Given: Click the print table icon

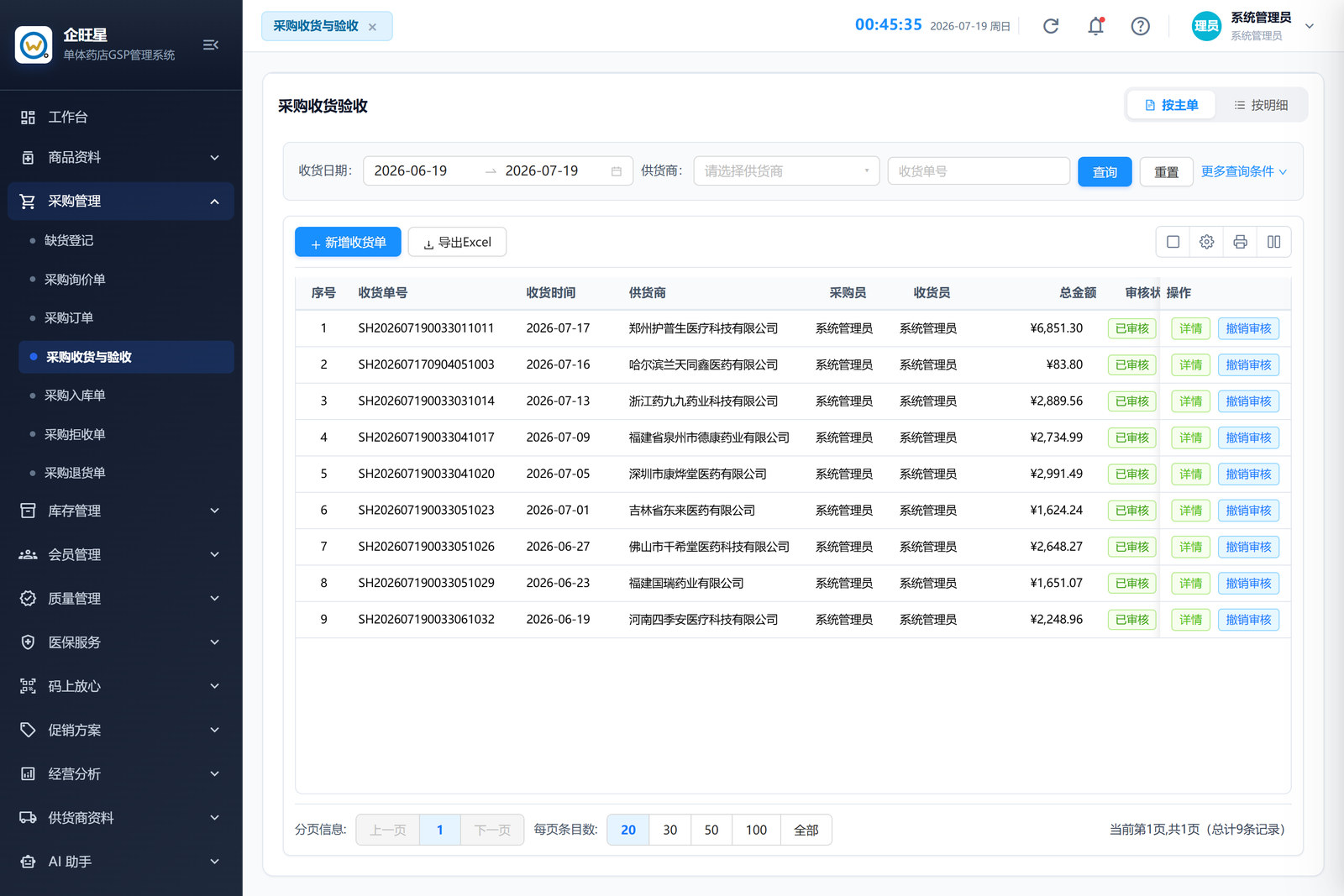Looking at the screenshot, I should tap(1241, 242).
